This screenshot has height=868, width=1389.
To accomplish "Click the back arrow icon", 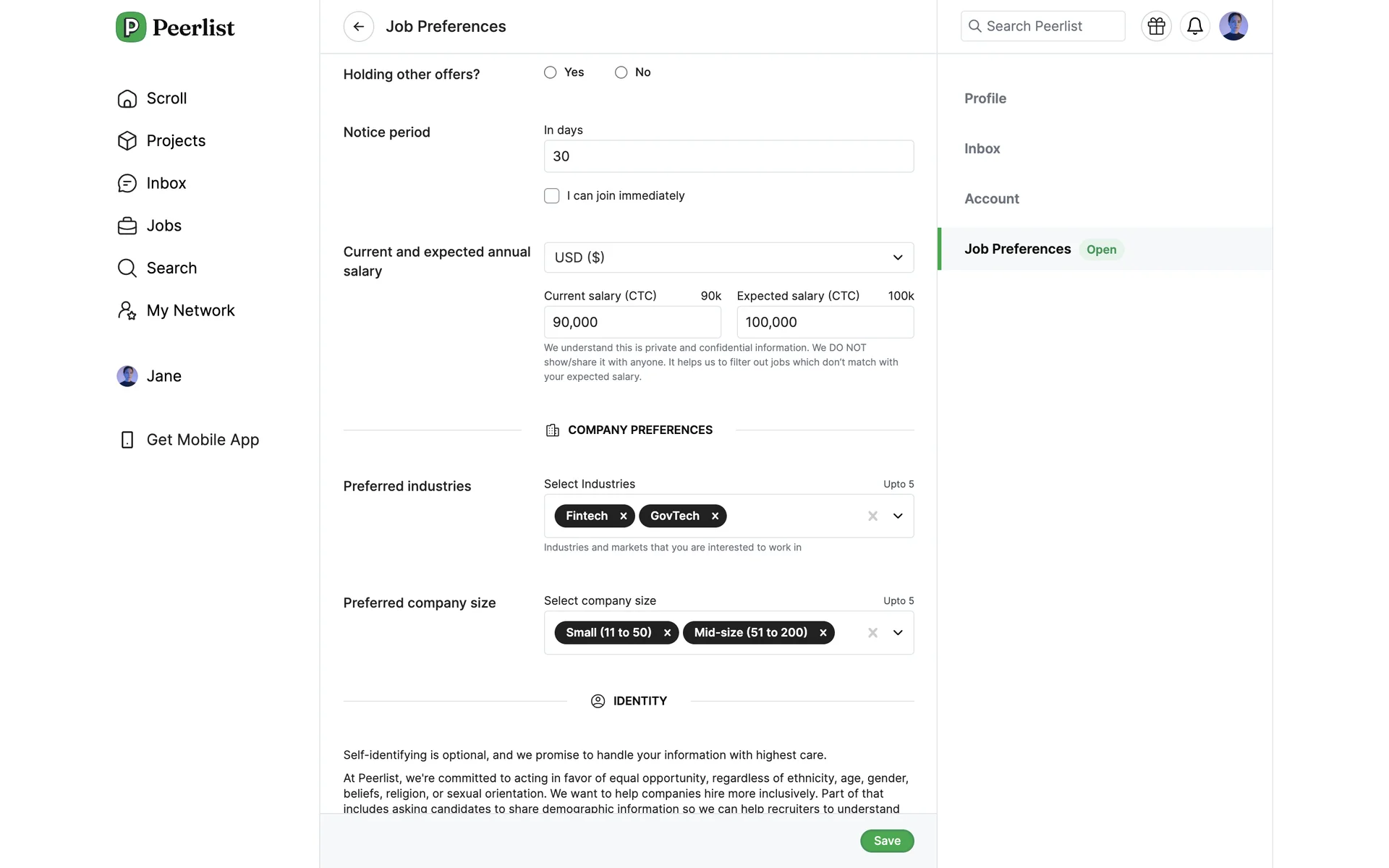I will click(358, 27).
